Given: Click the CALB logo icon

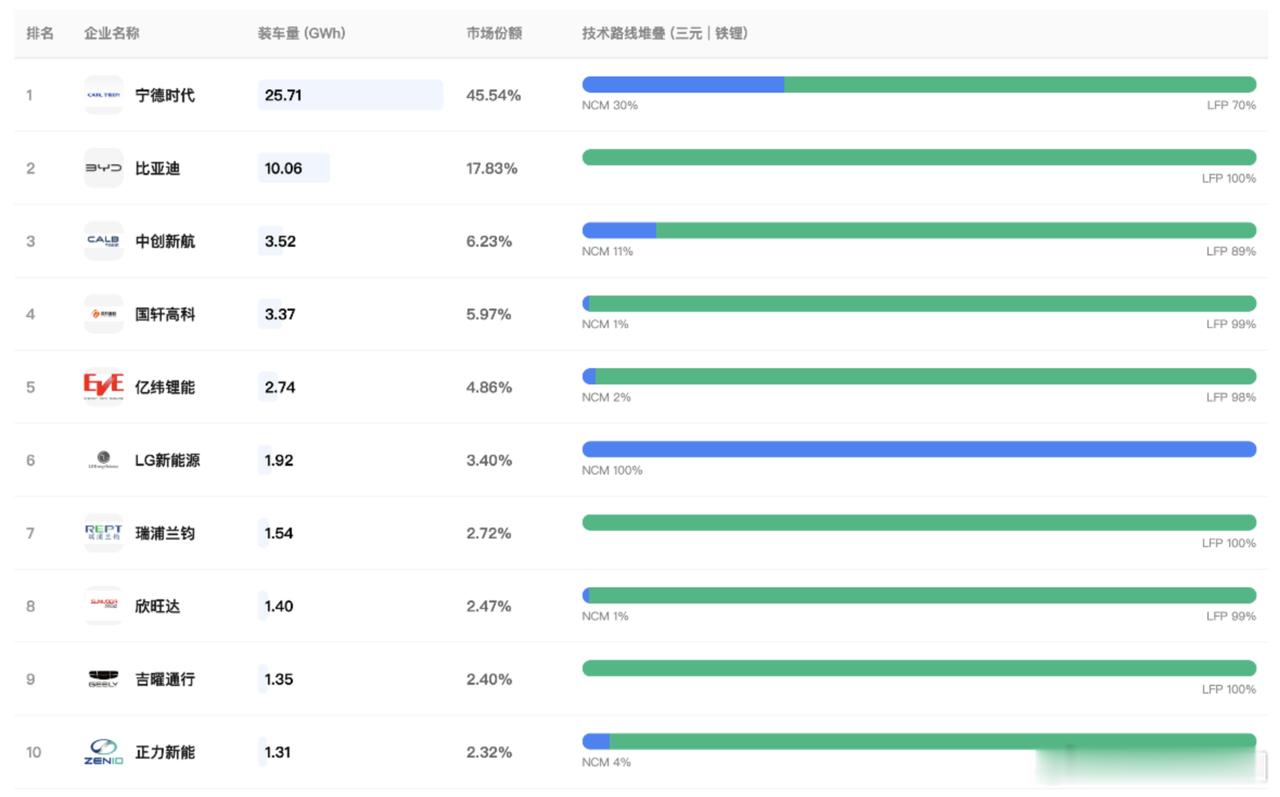Looking at the screenshot, I should pyautogui.click(x=104, y=241).
